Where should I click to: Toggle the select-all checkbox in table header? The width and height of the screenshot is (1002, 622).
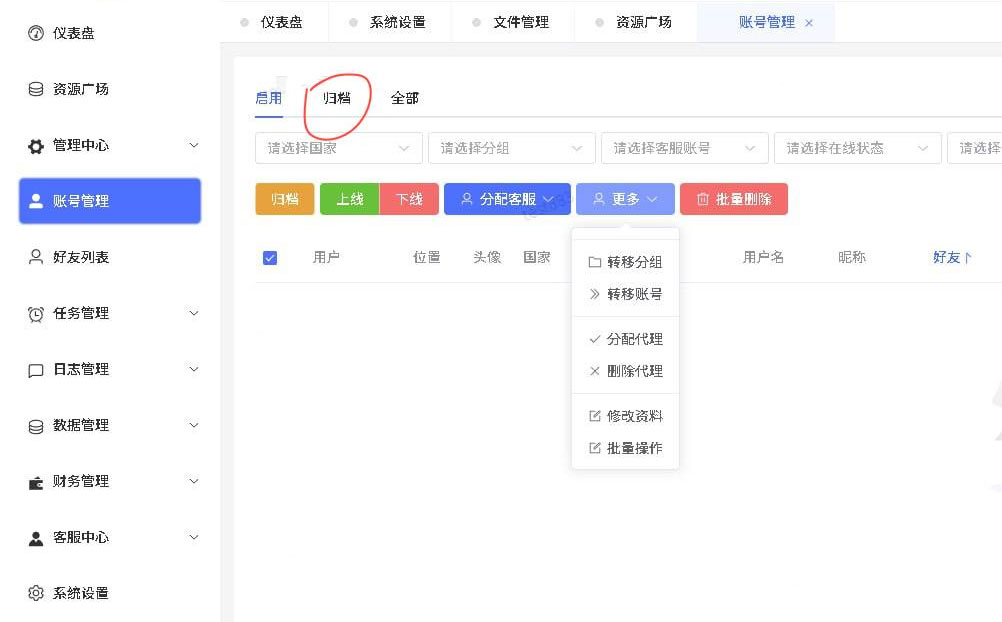(x=270, y=258)
